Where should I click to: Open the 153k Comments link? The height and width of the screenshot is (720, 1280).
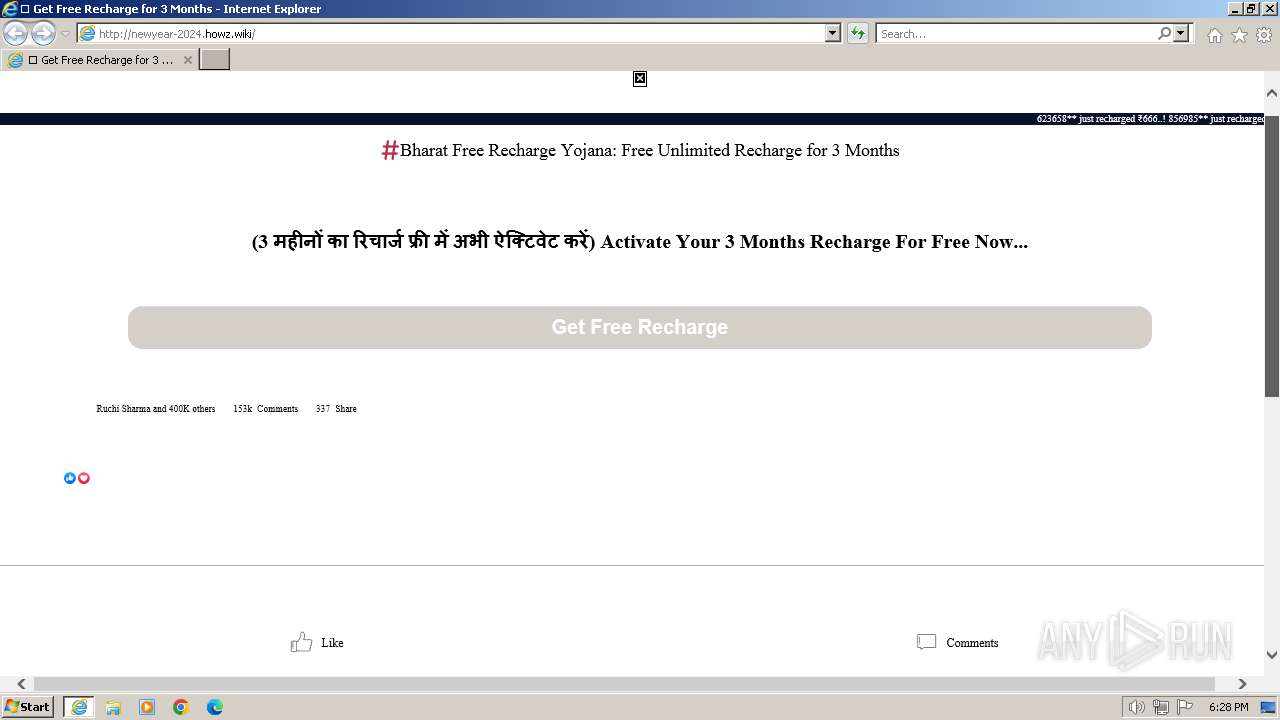(x=266, y=409)
